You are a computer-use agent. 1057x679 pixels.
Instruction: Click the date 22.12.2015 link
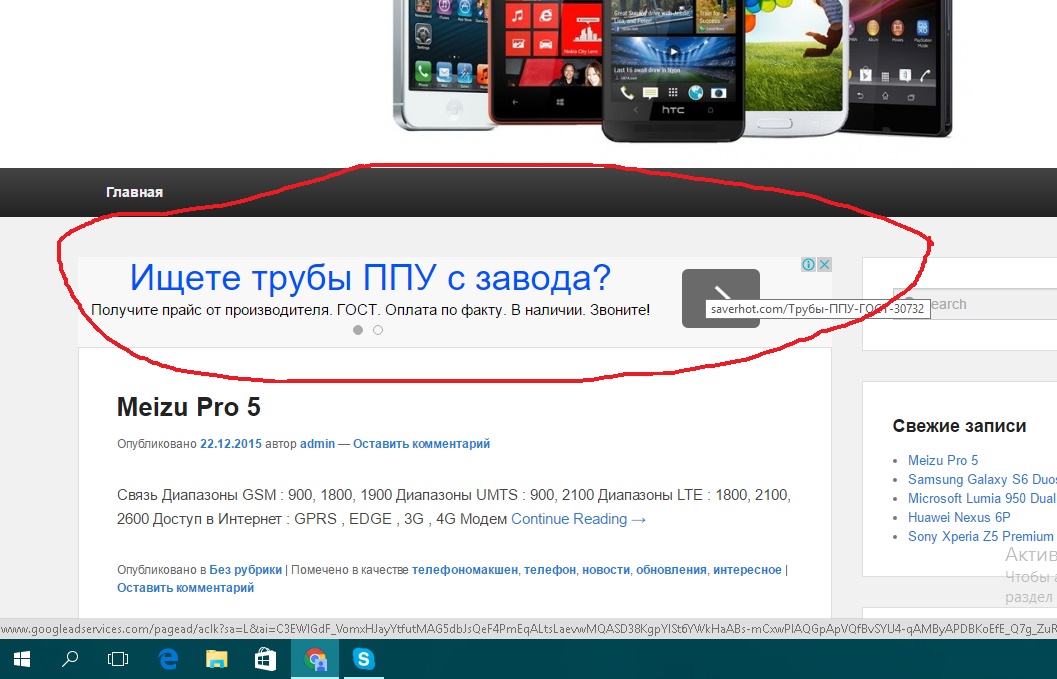coord(231,444)
